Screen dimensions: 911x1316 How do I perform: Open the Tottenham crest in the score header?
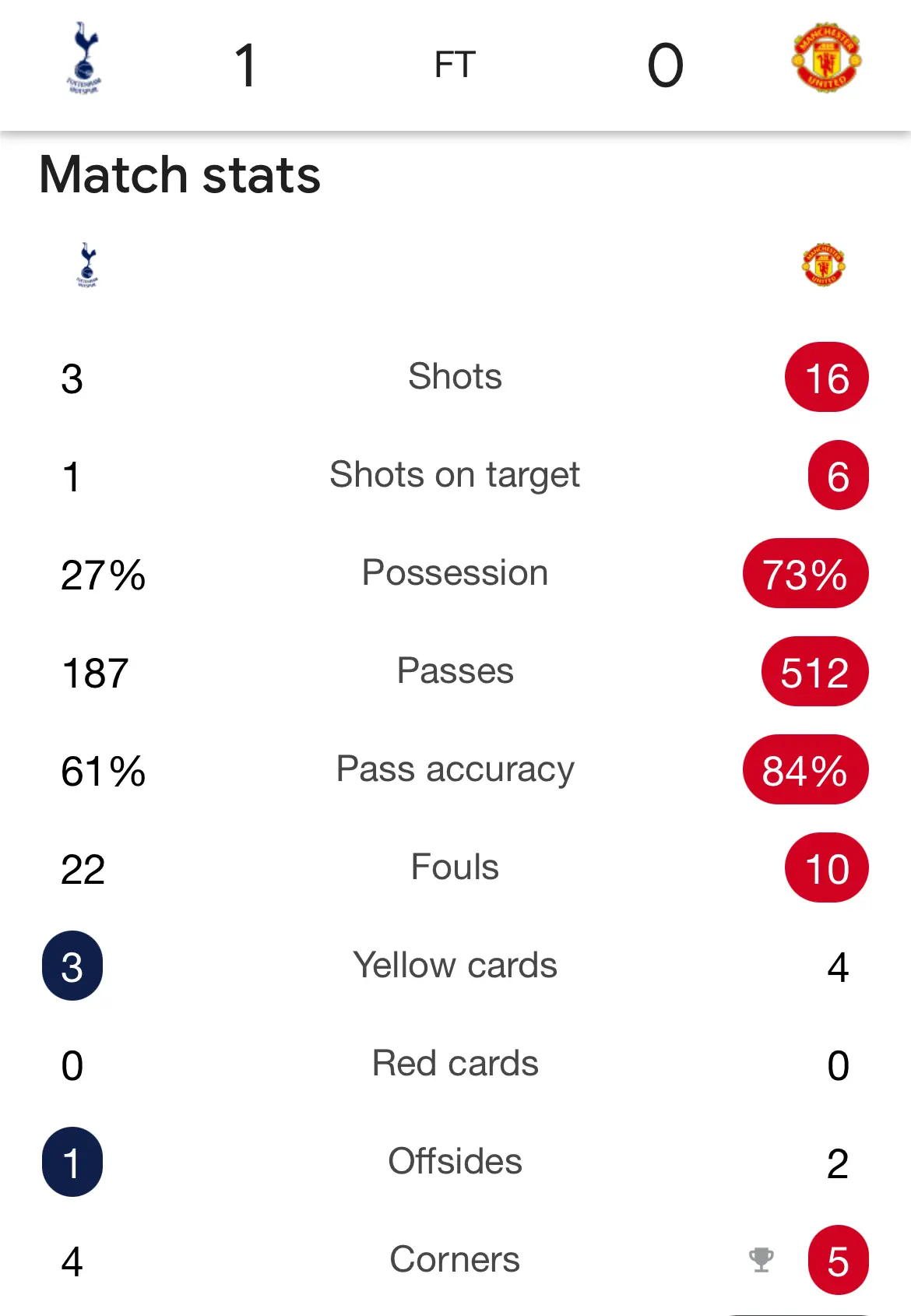(84, 58)
